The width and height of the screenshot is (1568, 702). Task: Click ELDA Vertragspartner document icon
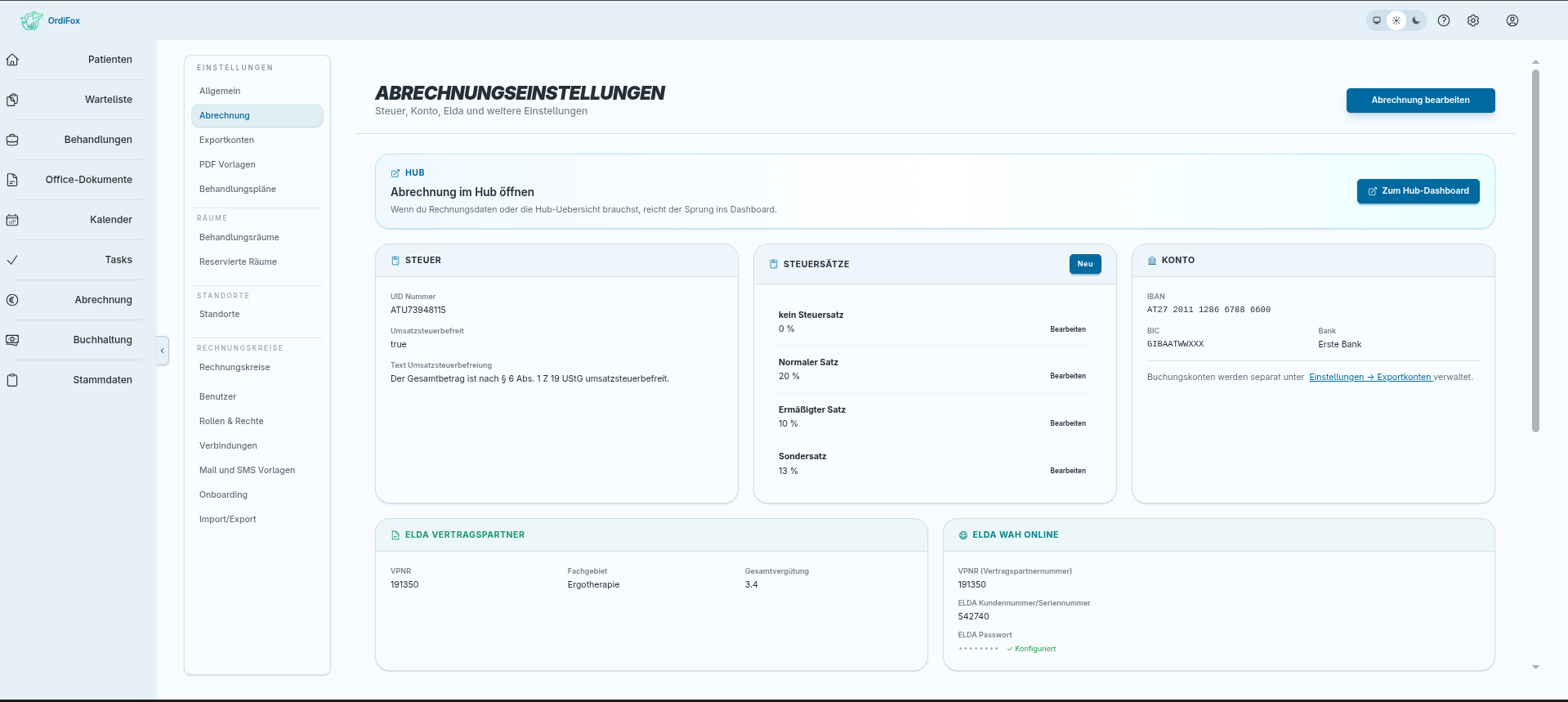coord(395,535)
